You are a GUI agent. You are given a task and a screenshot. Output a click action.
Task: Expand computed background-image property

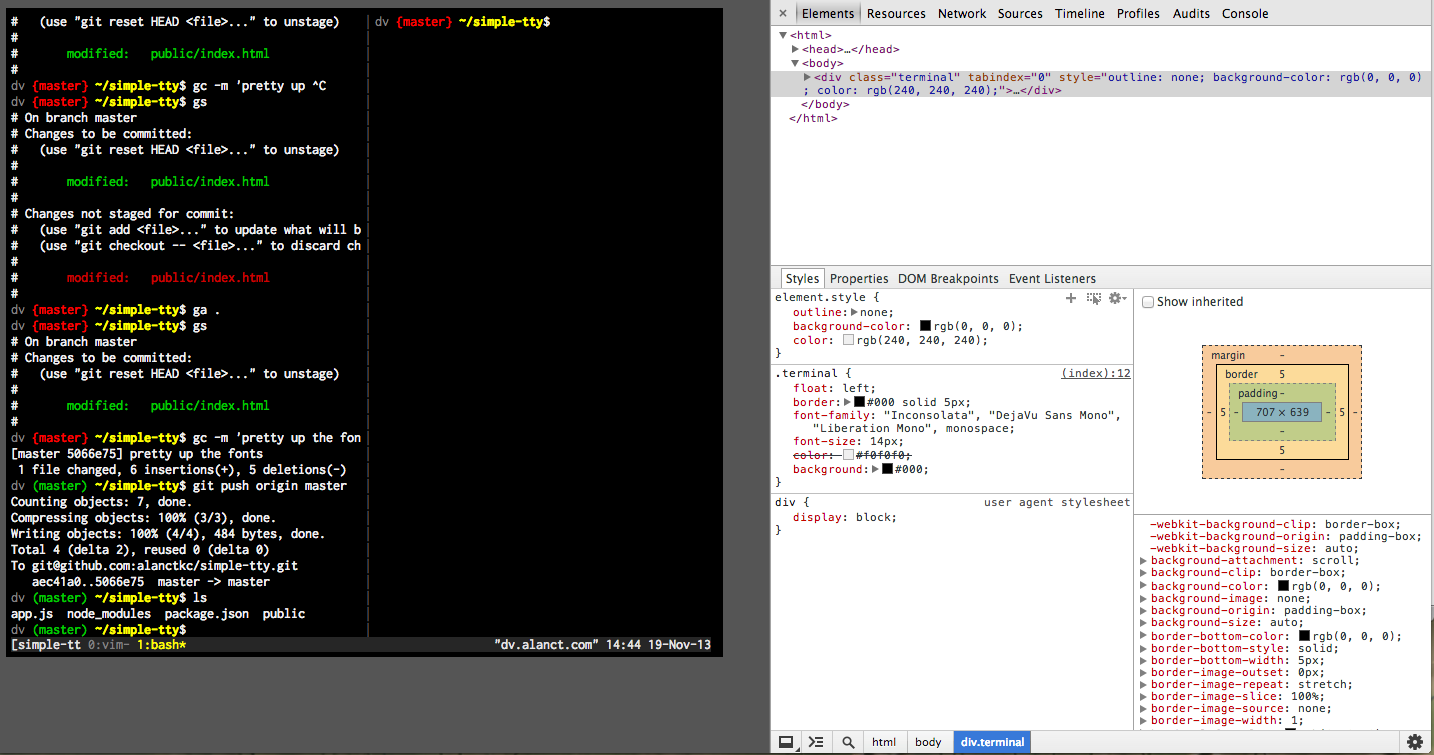pyautogui.click(x=1144, y=598)
